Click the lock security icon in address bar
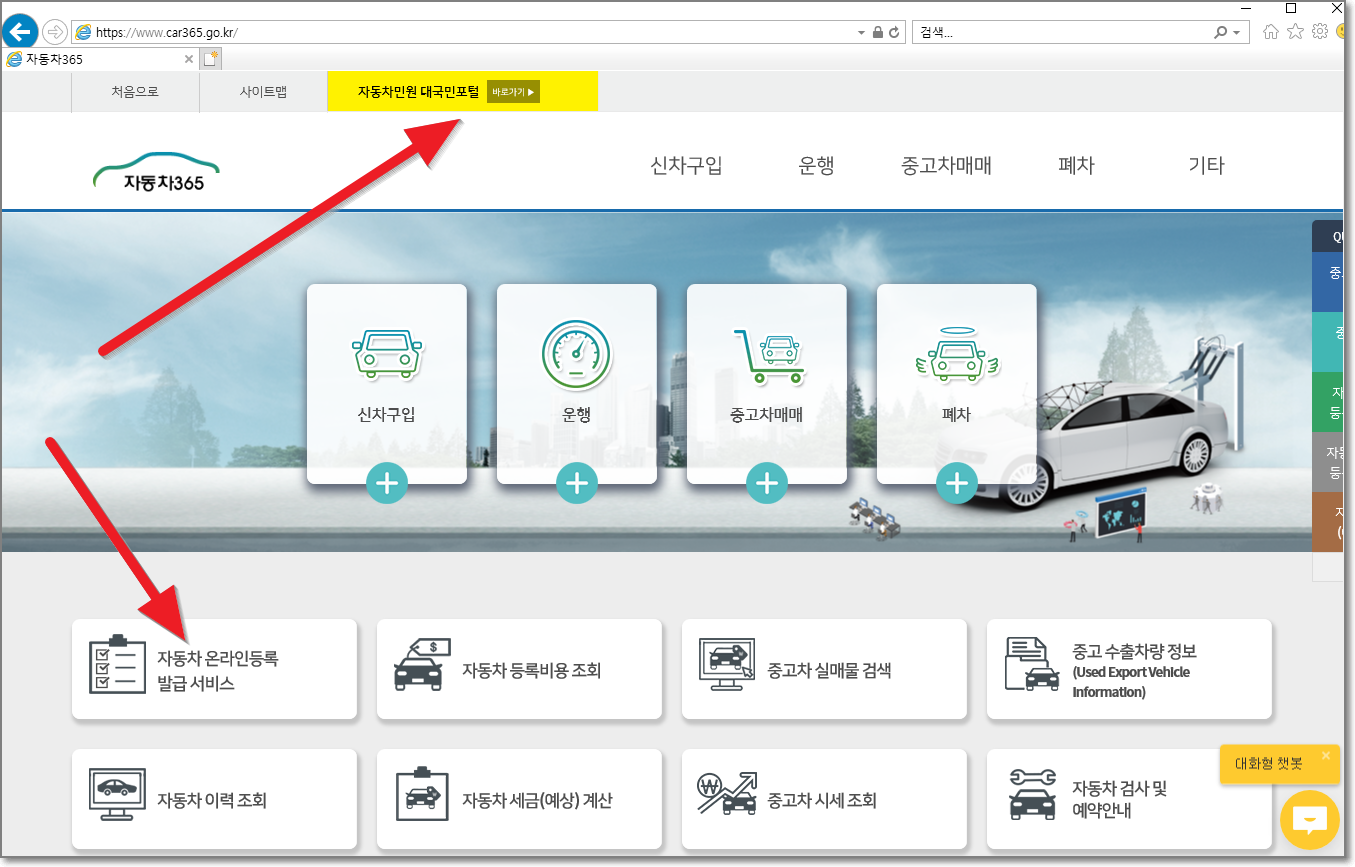The width and height of the screenshot is (1355, 867). [x=878, y=32]
